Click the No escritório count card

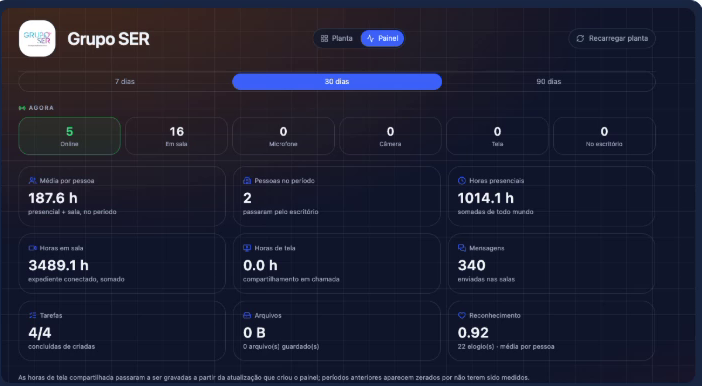pos(604,136)
